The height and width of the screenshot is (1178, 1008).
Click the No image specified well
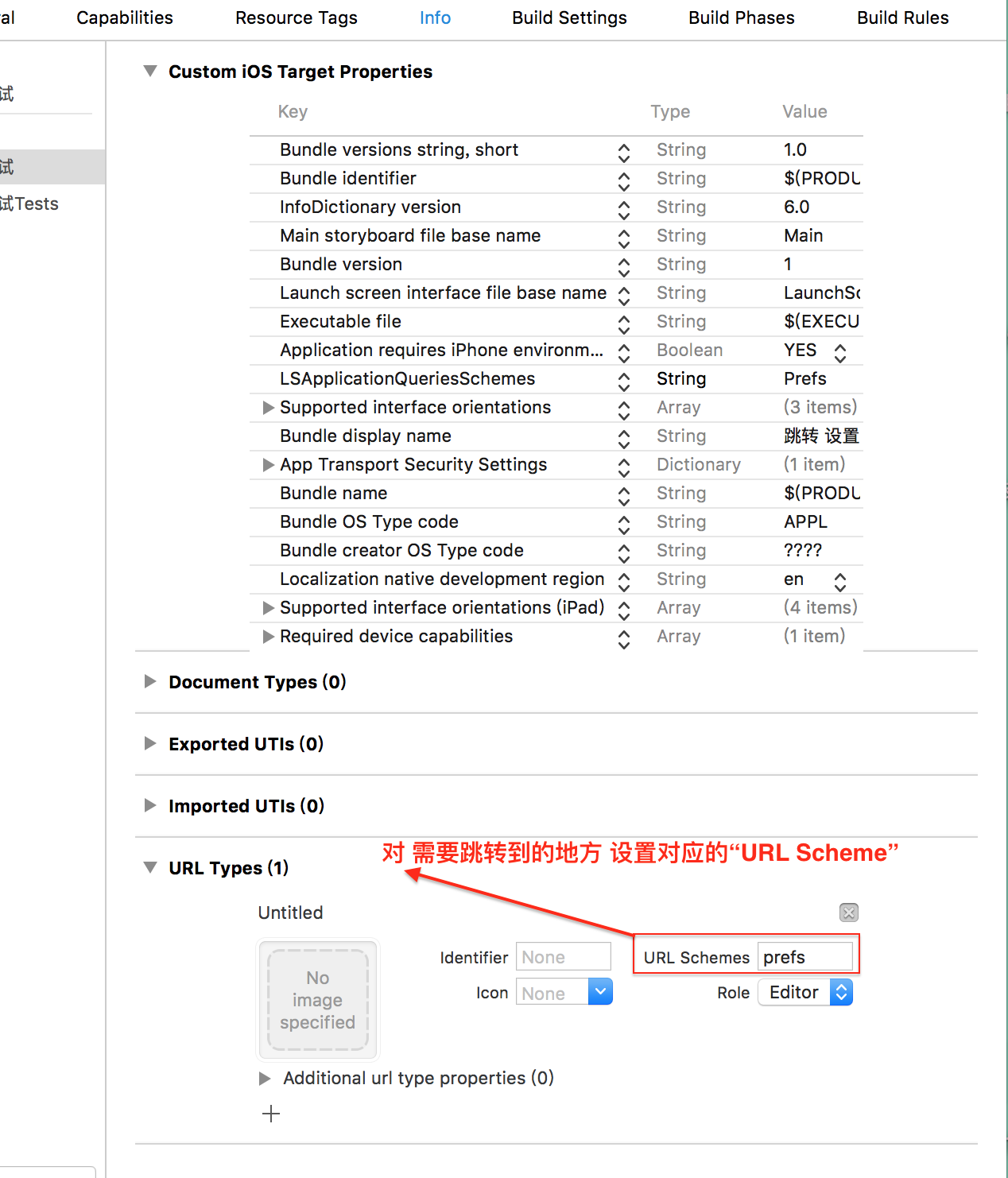[318, 1000]
